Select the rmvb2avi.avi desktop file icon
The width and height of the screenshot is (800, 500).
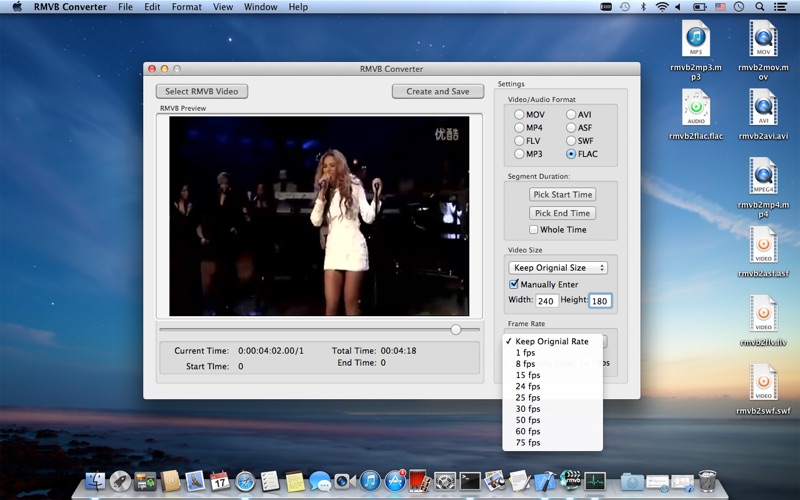click(x=763, y=107)
